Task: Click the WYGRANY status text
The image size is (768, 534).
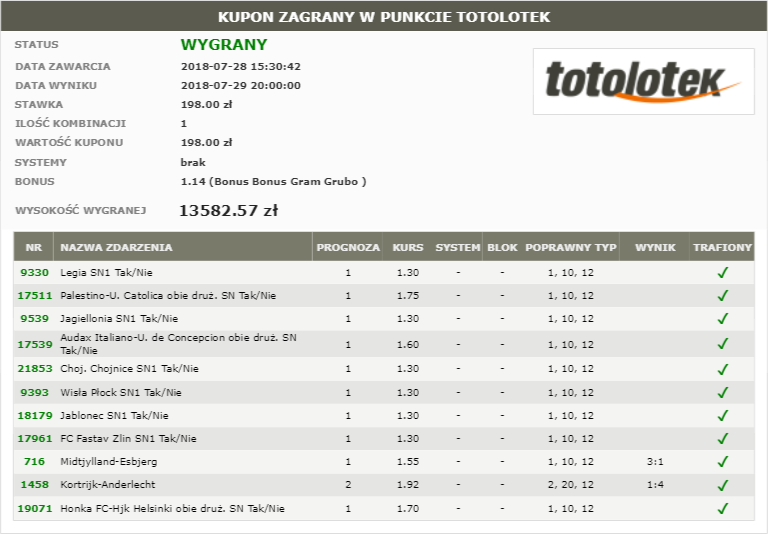Action: 224,45
